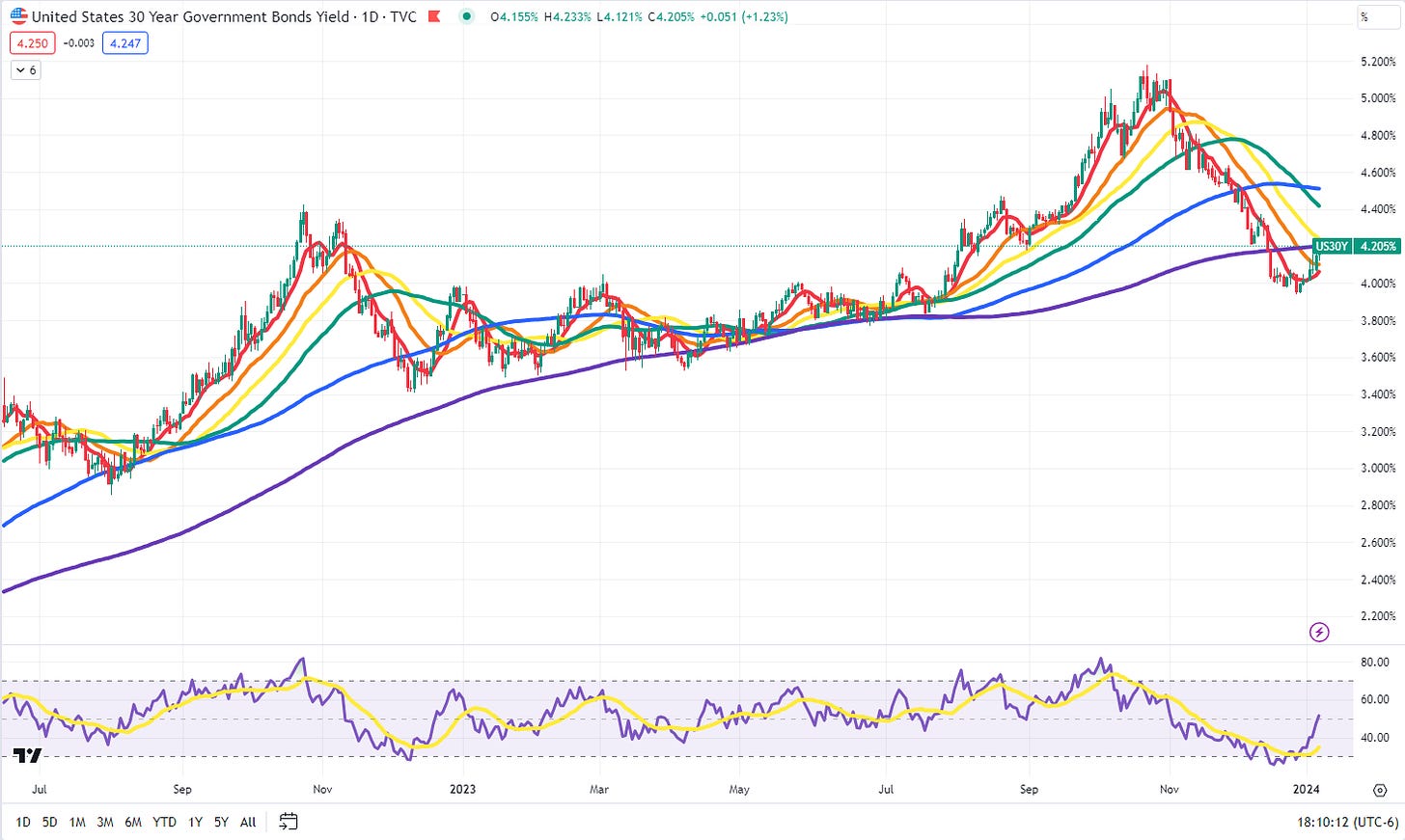Viewport: 1405px width, 840px height.
Task: Expand the collapsed 6 indicators legend
Action: (26, 70)
